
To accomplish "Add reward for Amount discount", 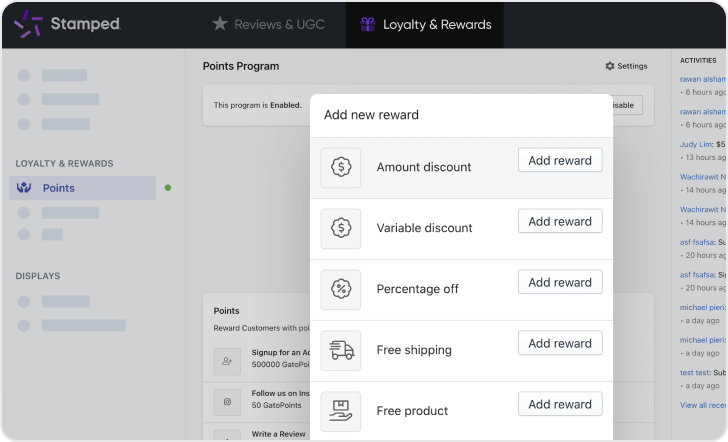I will point(560,160).
